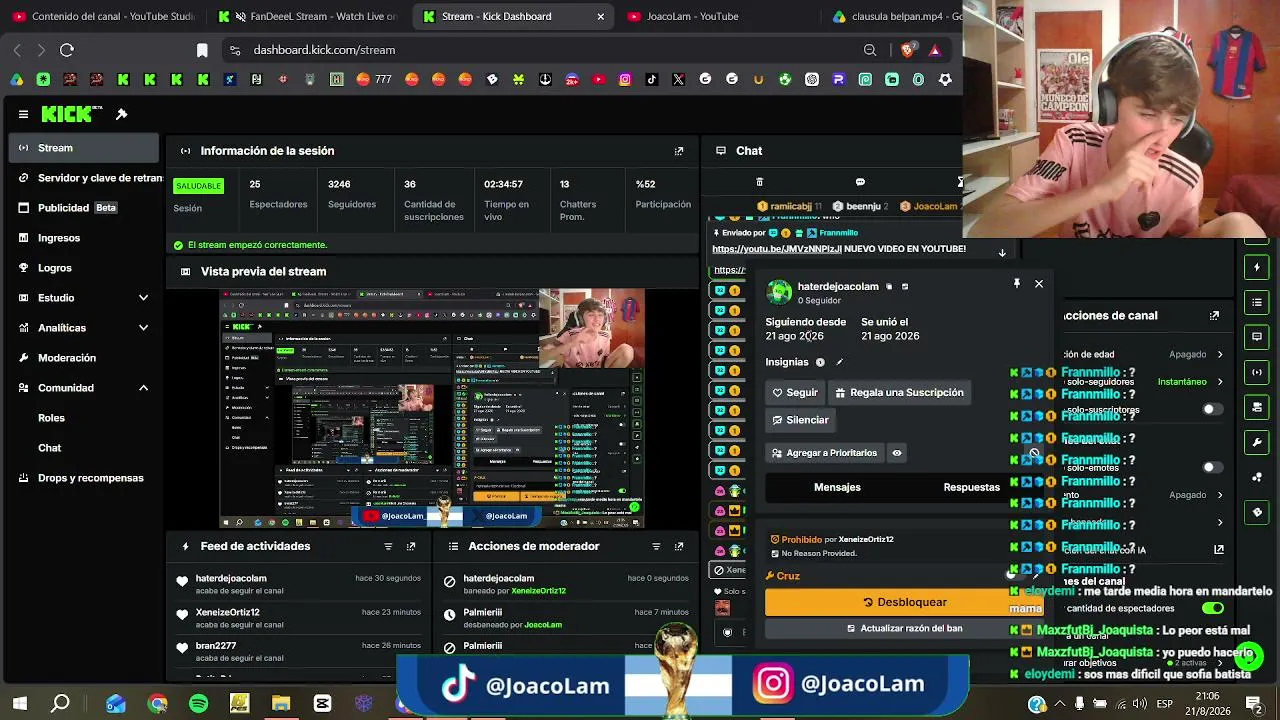The image size is (1280, 720).
Task: Click the list icon in right rail
Action: tap(1257, 302)
